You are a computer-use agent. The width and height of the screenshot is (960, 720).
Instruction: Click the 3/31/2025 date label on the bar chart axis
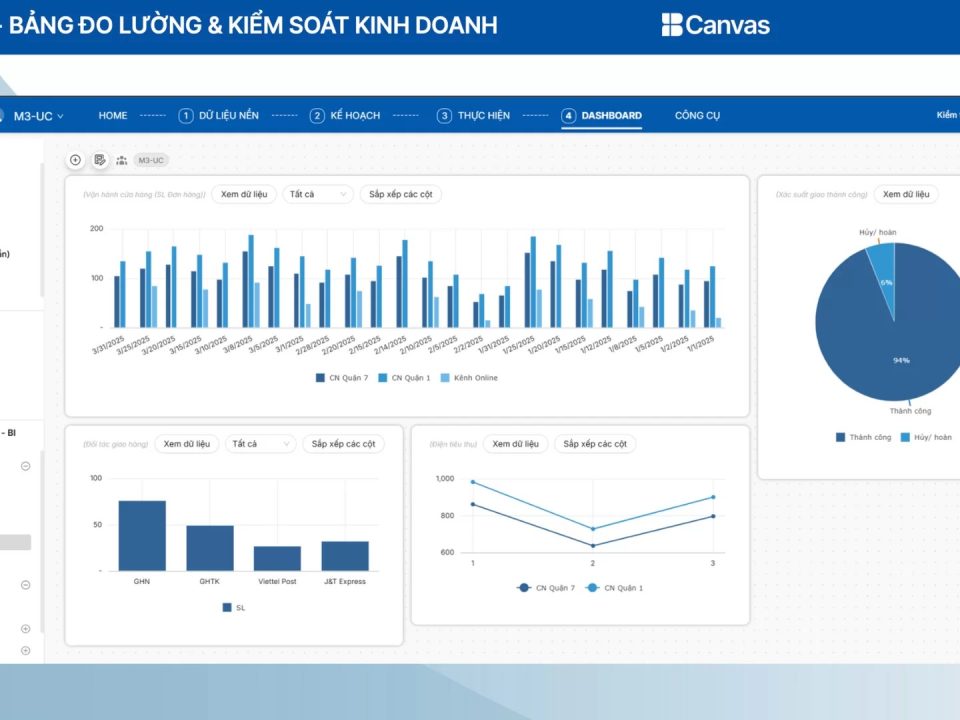coord(108,345)
